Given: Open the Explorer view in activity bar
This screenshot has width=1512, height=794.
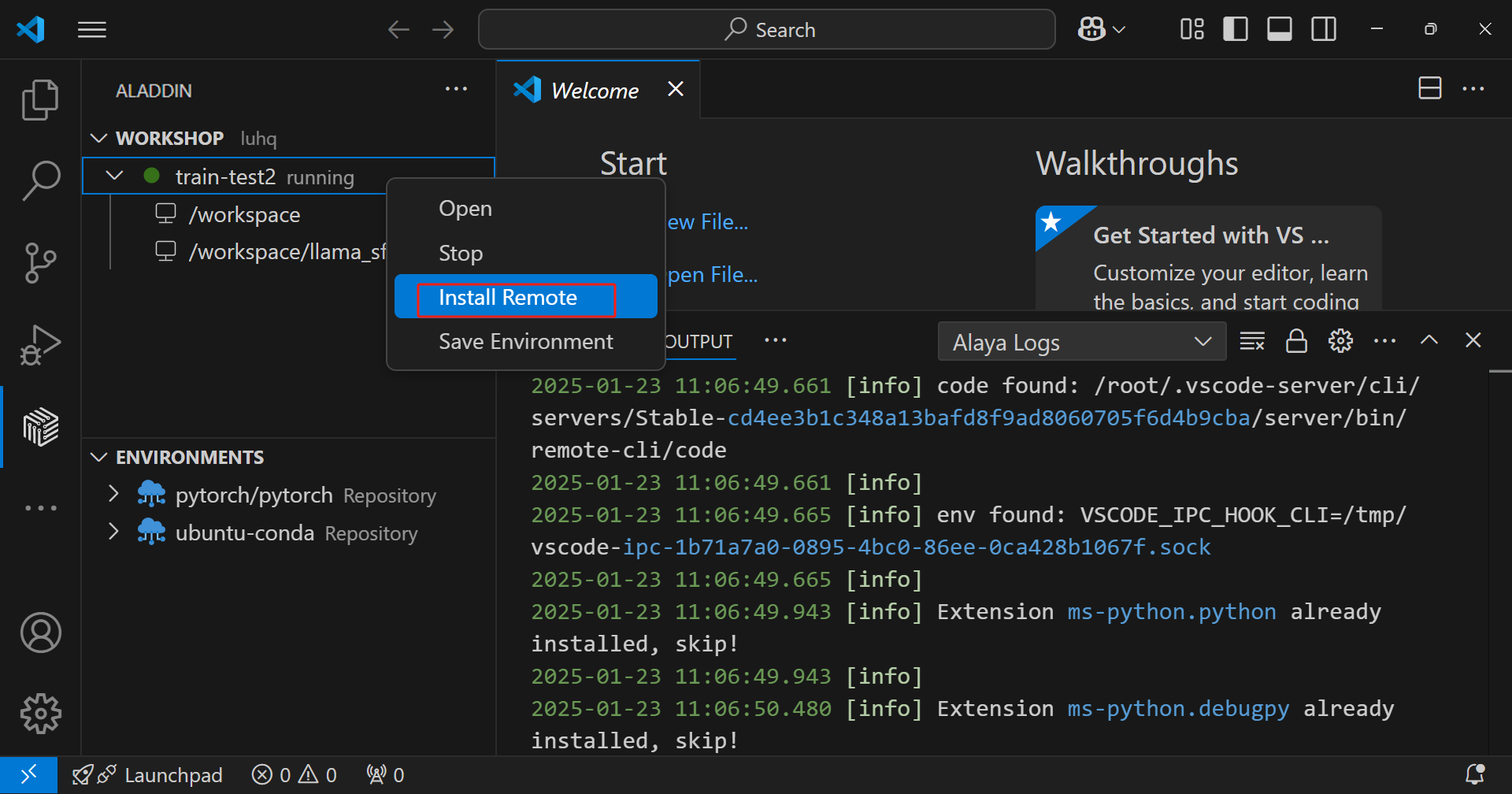Looking at the screenshot, I should tap(40, 100).
